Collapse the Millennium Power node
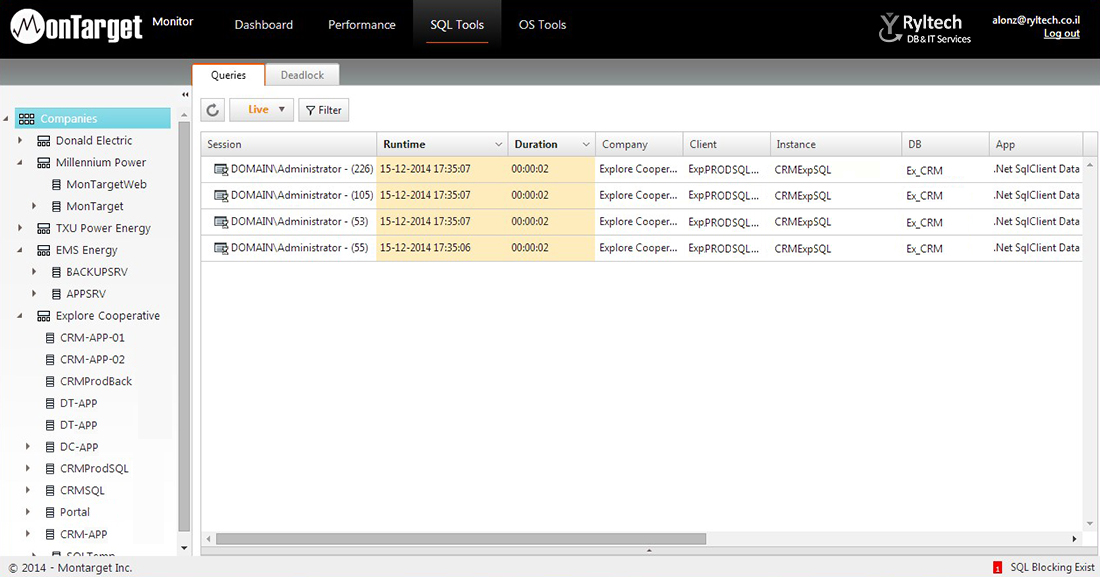Screen dimensions: 1100x577 [20, 163]
